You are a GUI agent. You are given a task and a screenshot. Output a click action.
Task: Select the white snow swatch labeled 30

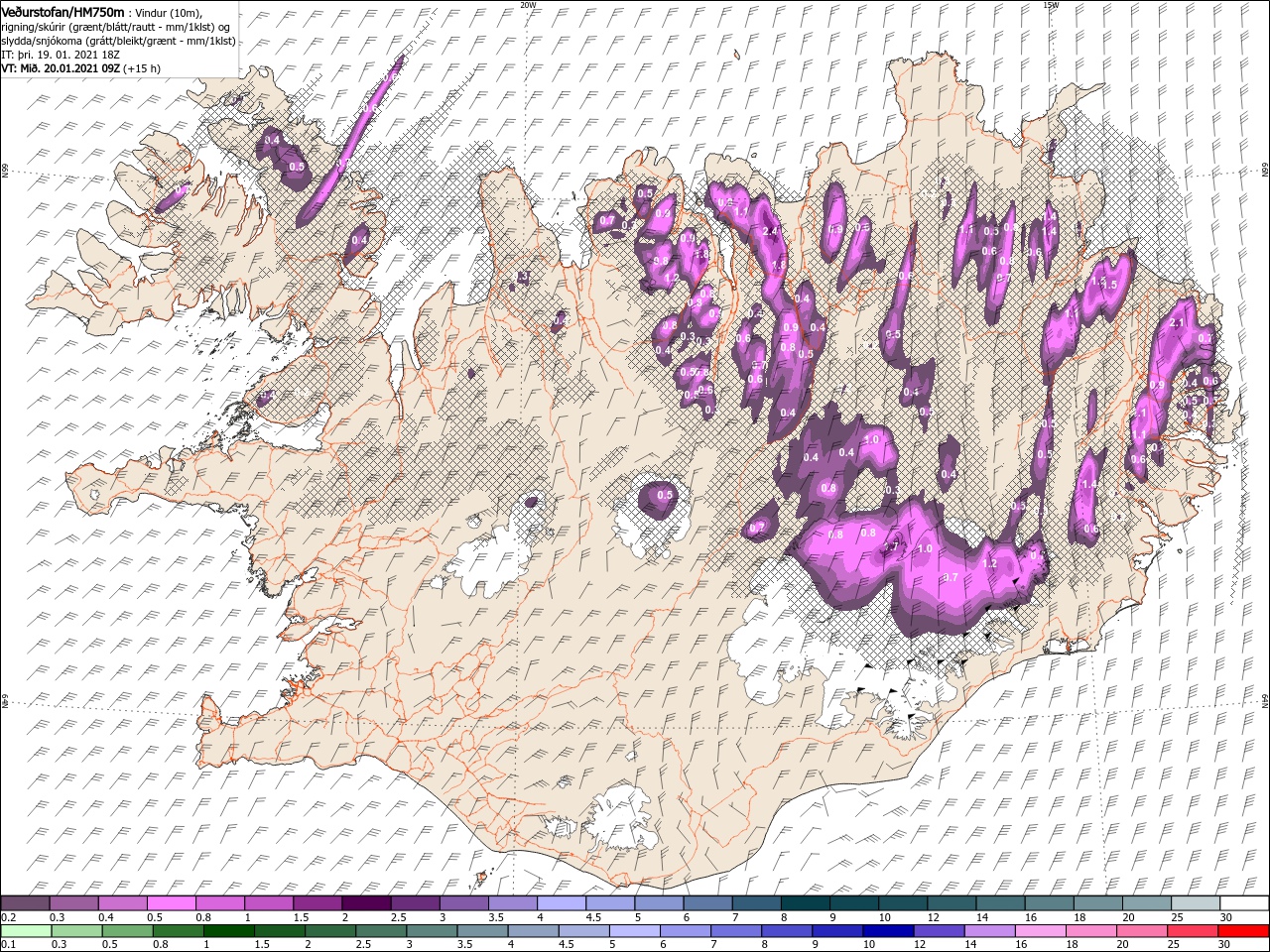1244,903
